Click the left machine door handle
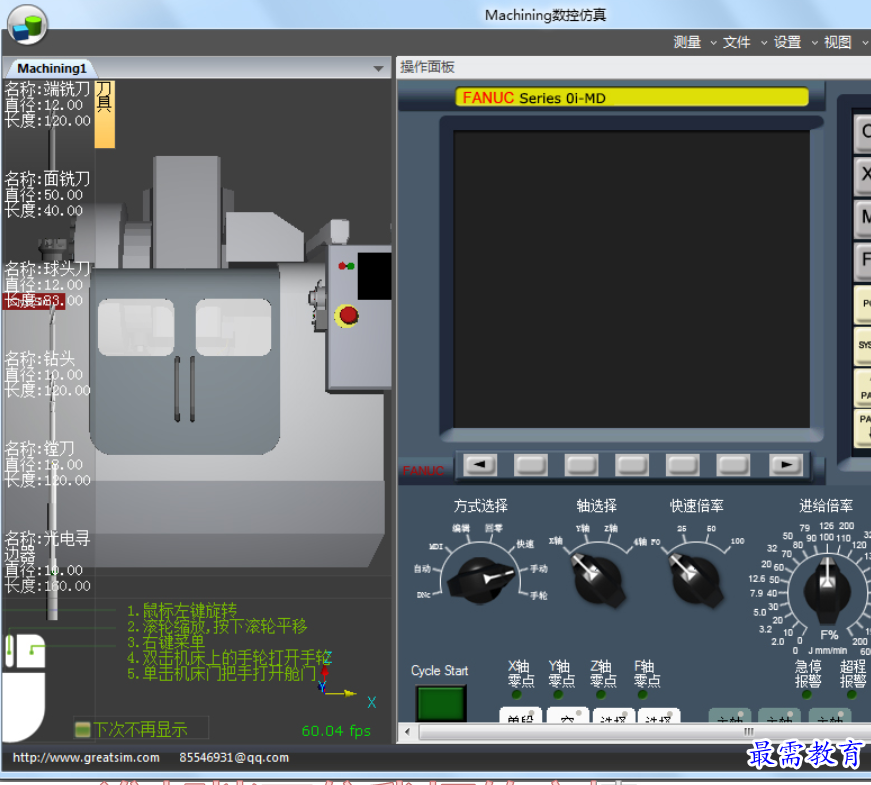The height and width of the screenshot is (785, 871). [x=177, y=389]
